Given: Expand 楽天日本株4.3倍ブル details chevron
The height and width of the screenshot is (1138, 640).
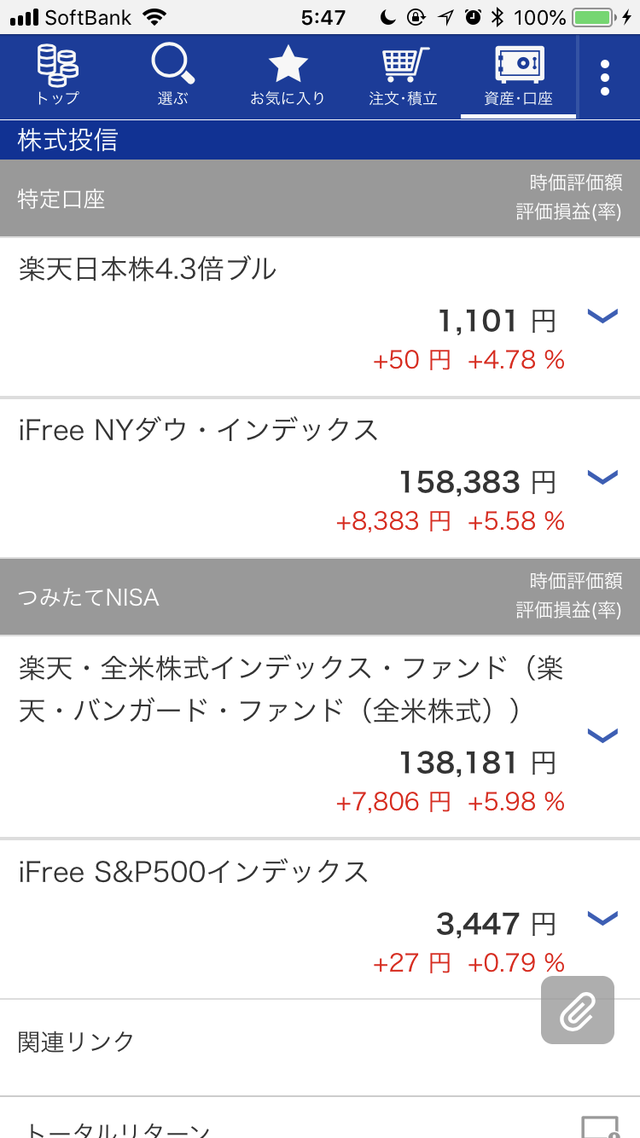Looking at the screenshot, I should pyautogui.click(x=602, y=315).
